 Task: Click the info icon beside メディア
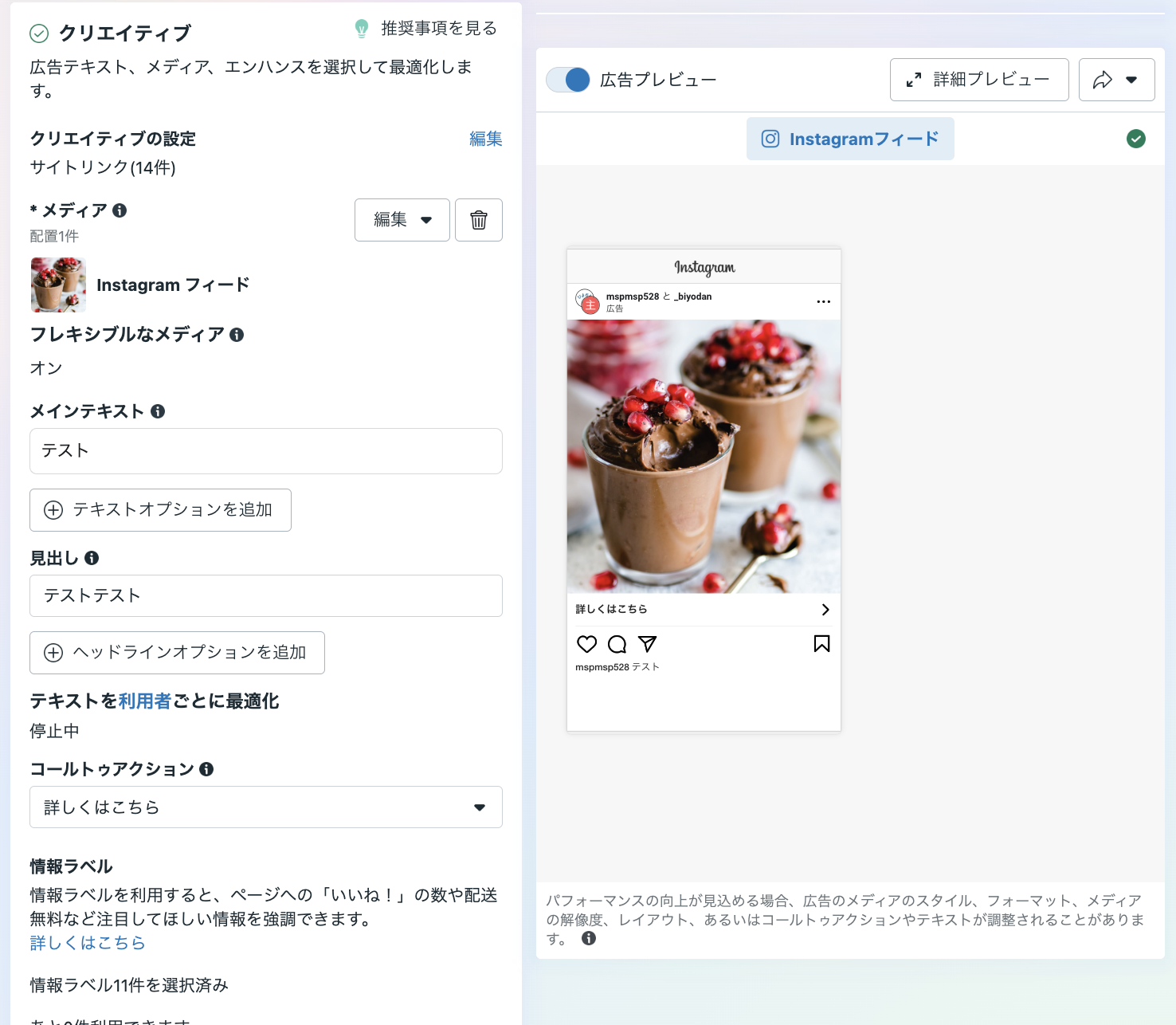120,210
